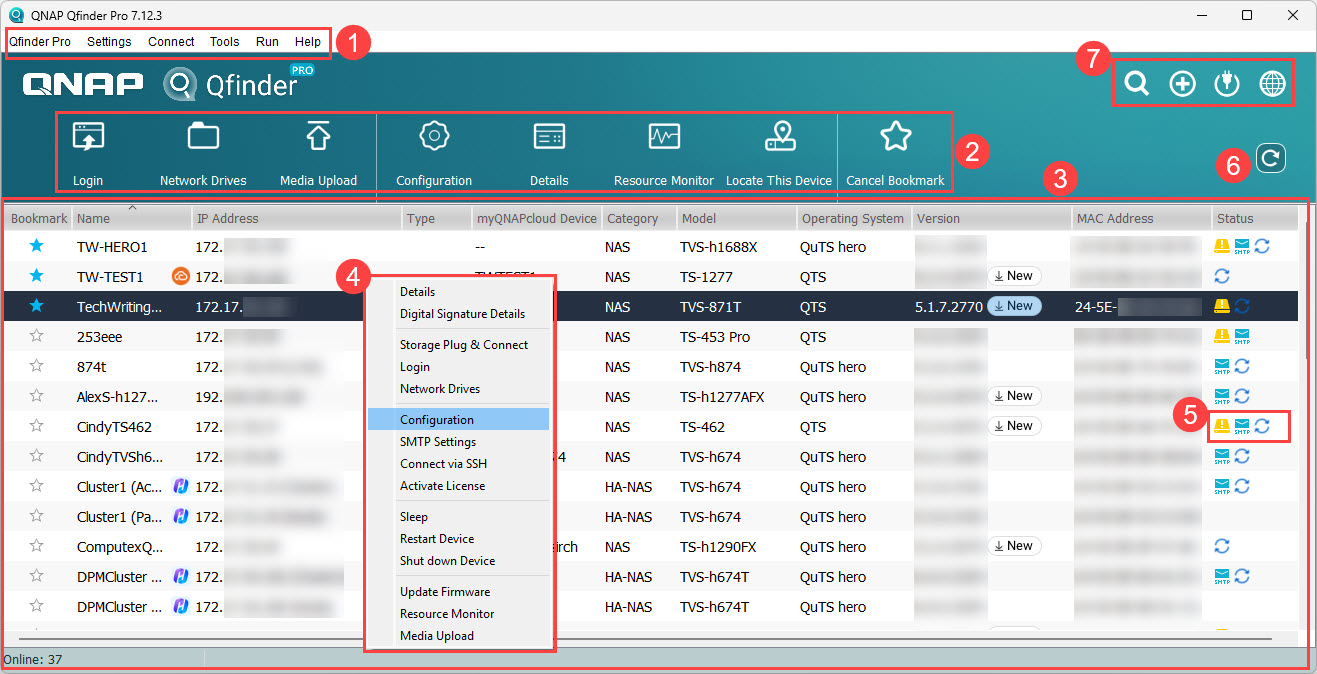Click the refresh device list button

(x=1270, y=158)
